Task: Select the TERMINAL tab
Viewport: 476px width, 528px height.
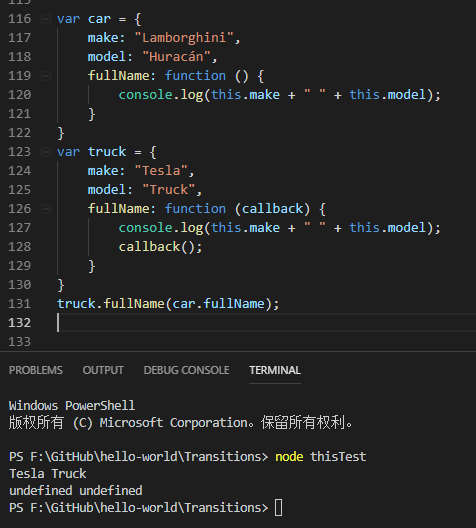Action: click(x=275, y=370)
